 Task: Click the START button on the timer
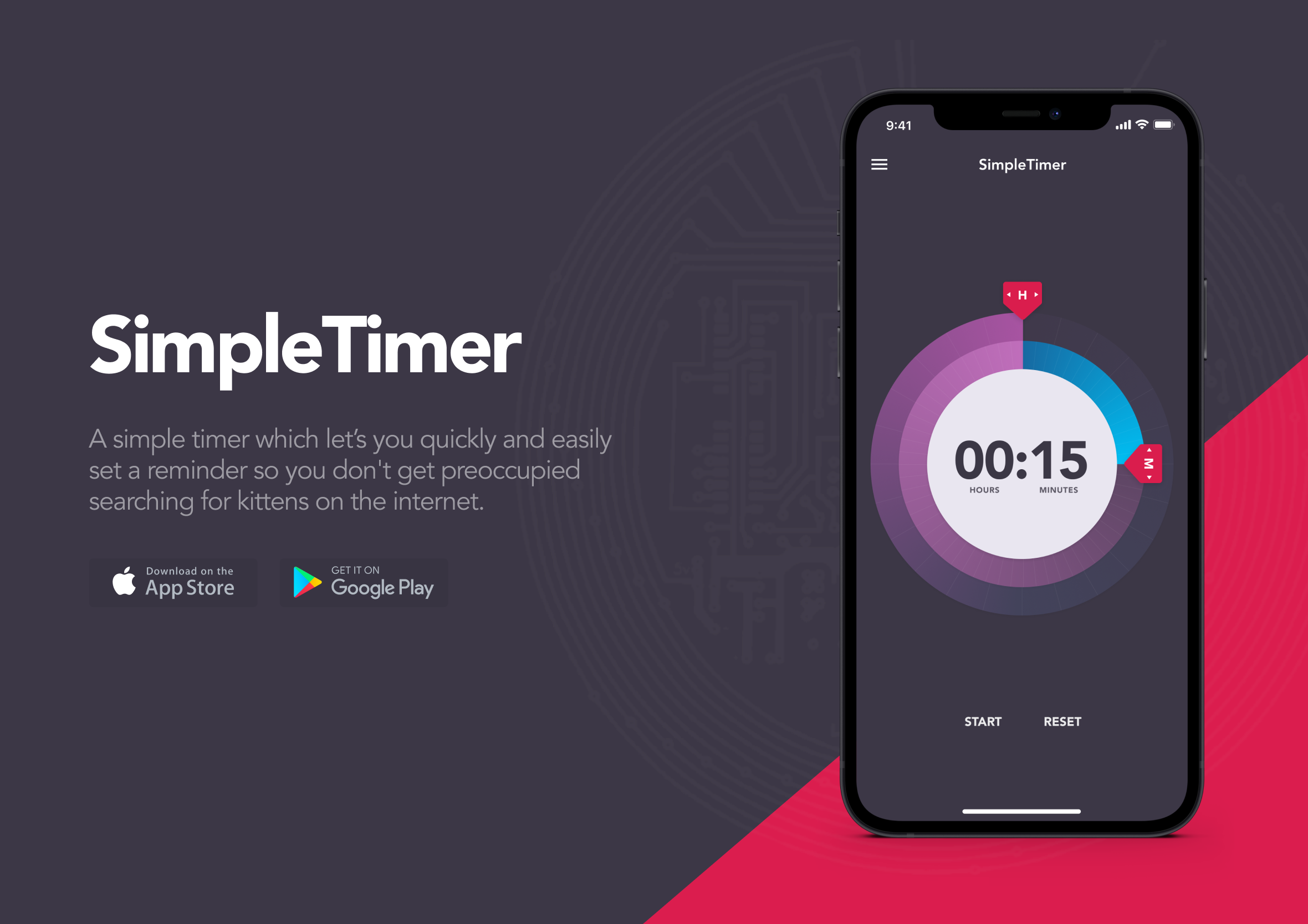tap(982, 722)
